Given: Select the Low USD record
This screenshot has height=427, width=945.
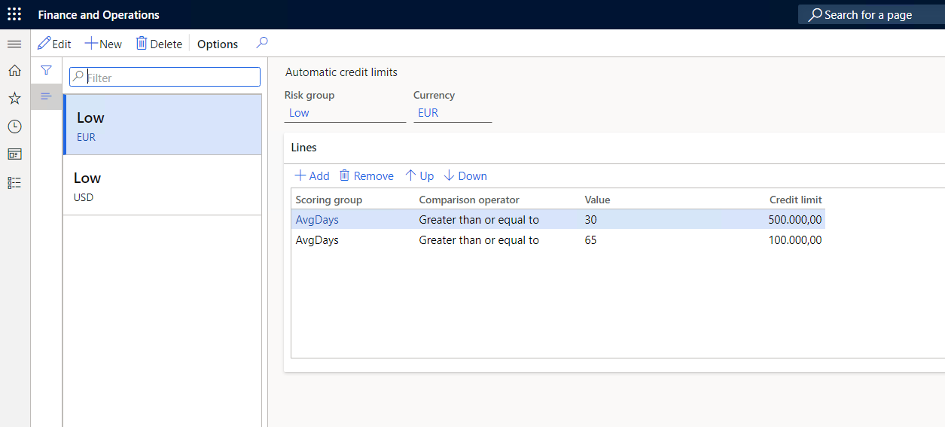Looking at the screenshot, I should click(x=163, y=185).
